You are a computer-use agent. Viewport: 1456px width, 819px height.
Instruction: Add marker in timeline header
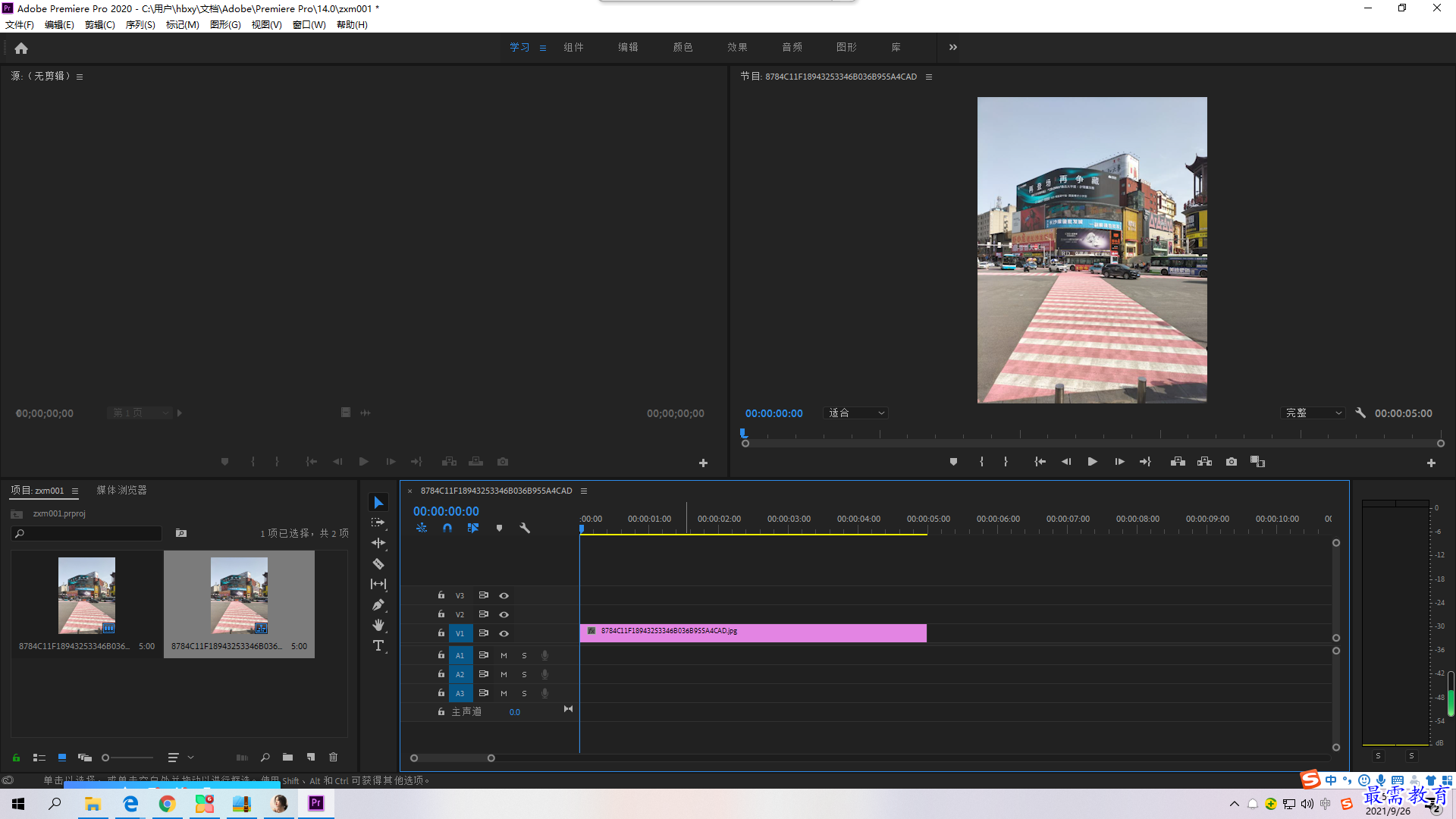[499, 528]
